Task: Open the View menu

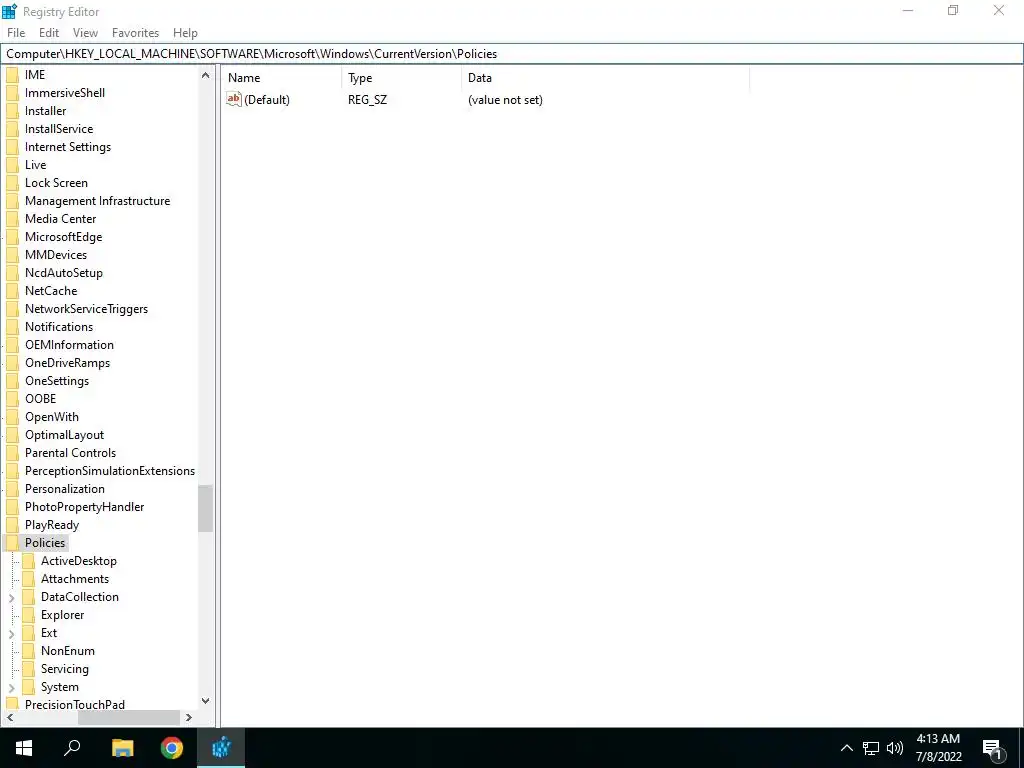Action: pyautogui.click(x=85, y=33)
